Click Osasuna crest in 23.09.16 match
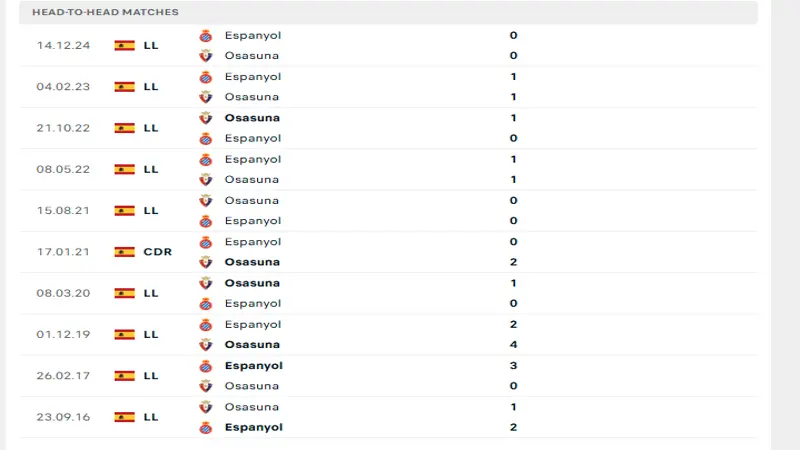 tap(206, 407)
